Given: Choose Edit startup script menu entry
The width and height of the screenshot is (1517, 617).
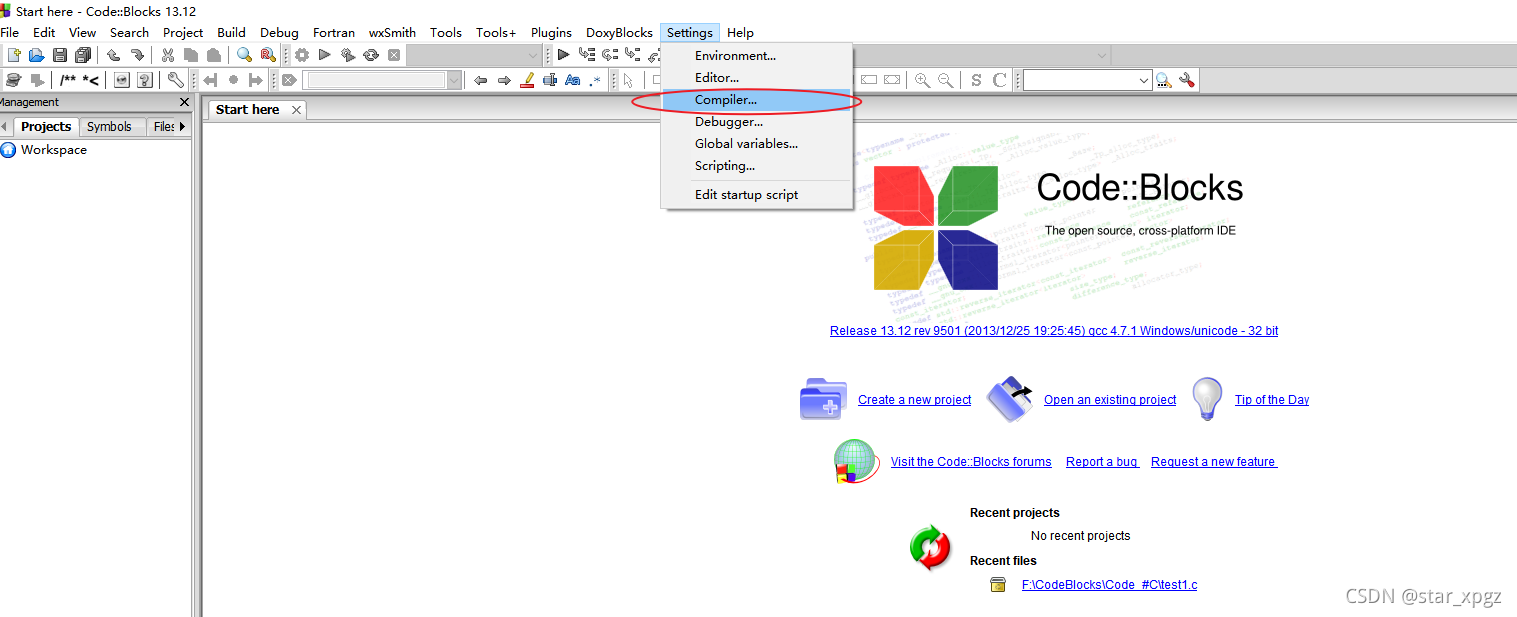Looking at the screenshot, I should pos(756,195).
